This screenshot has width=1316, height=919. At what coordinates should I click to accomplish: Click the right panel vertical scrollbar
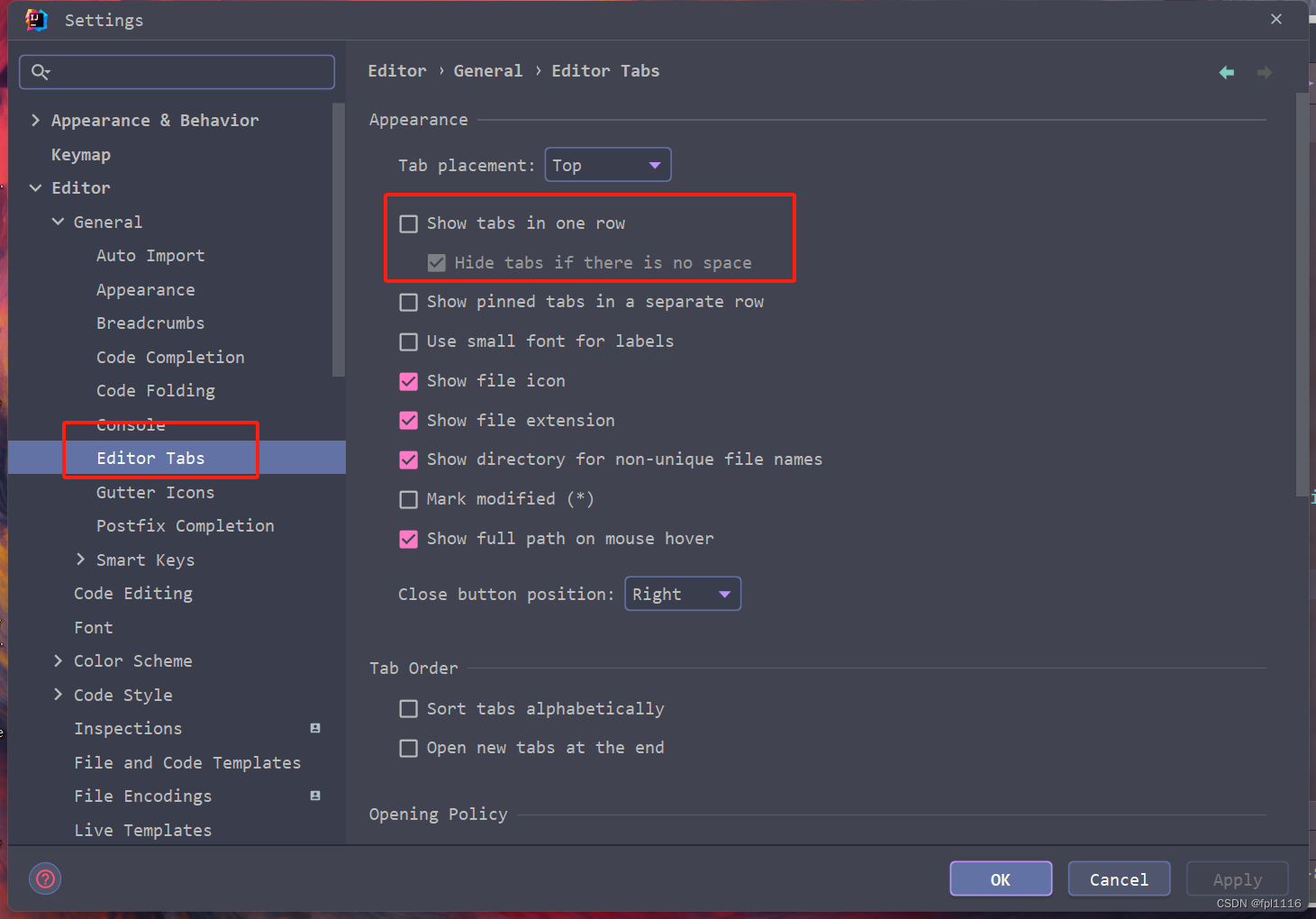(1302, 293)
